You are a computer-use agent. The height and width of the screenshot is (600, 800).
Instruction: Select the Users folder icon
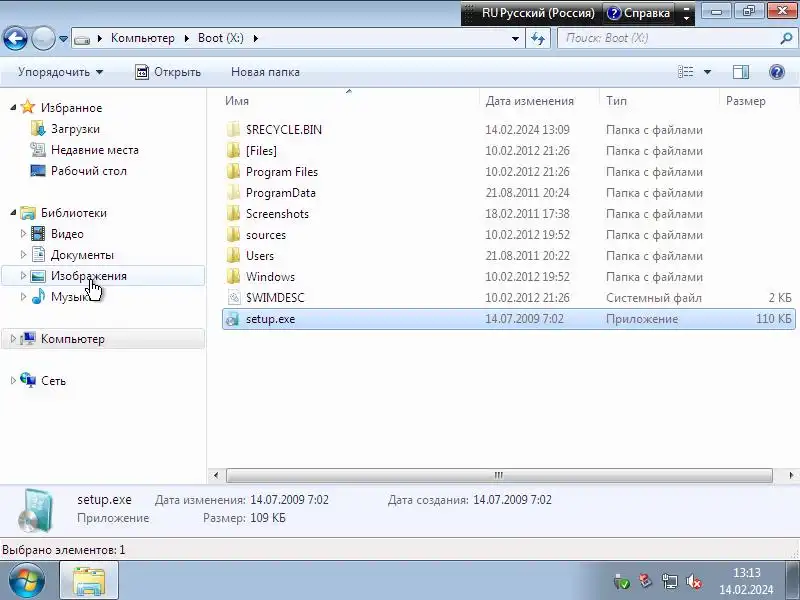(x=233, y=255)
